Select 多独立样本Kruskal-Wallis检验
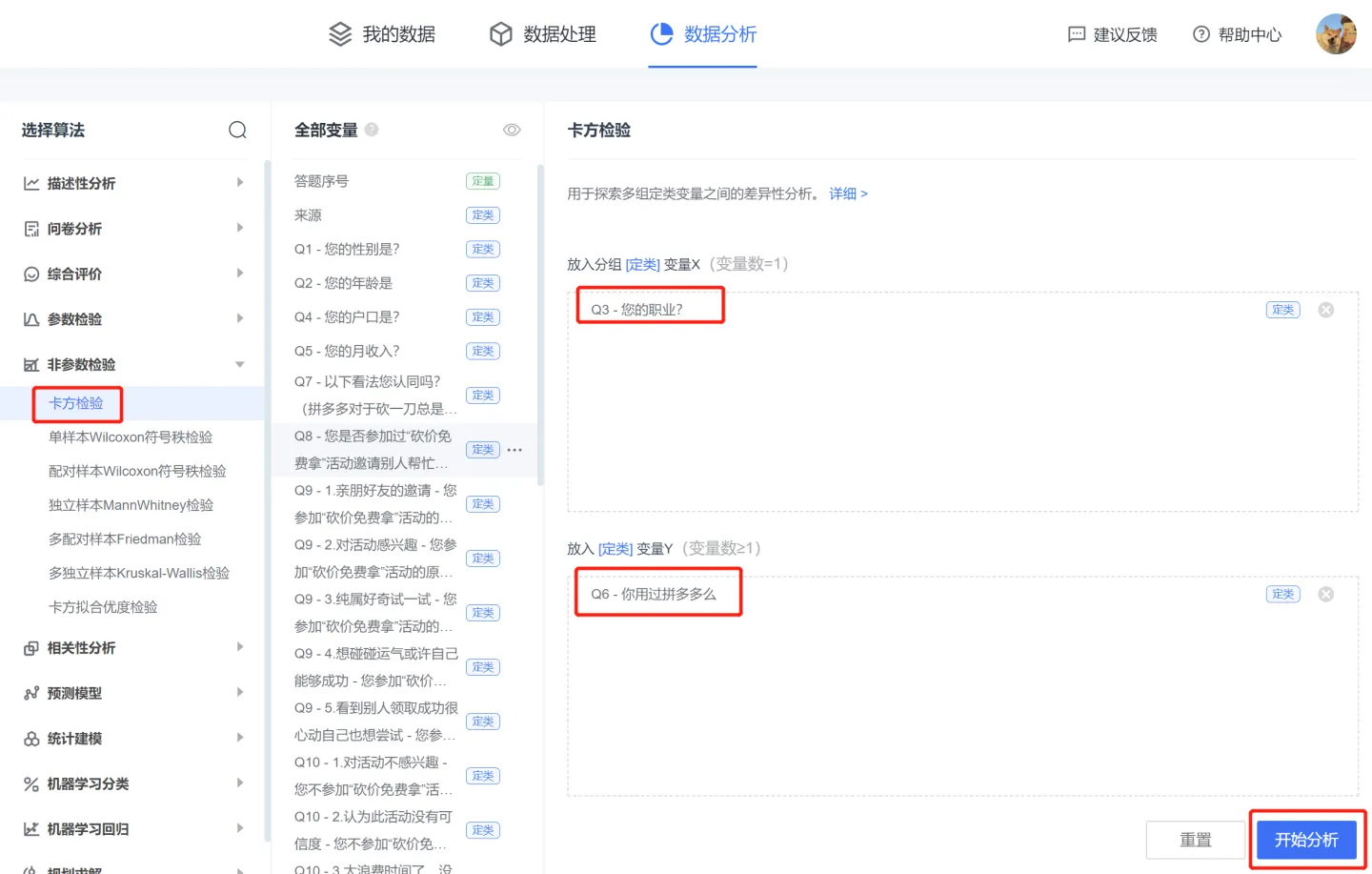This screenshot has height=874, width=1372. click(139, 573)
